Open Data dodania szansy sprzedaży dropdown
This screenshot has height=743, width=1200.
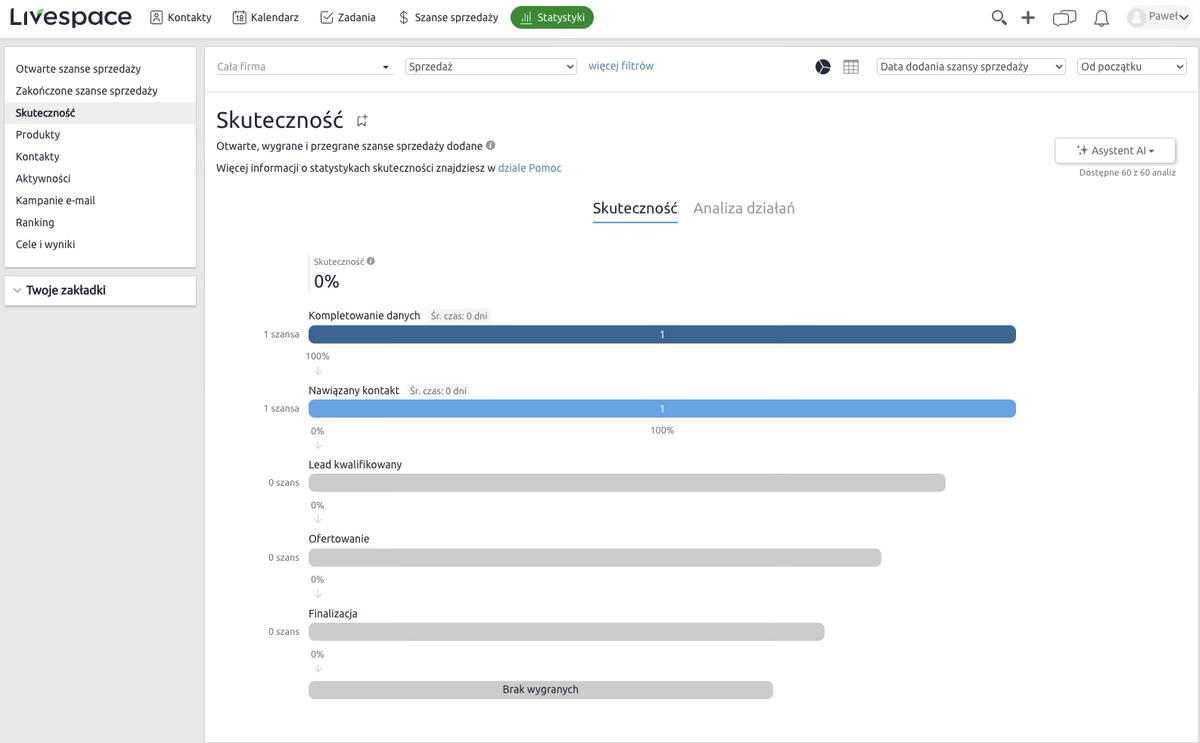(971, 67)
